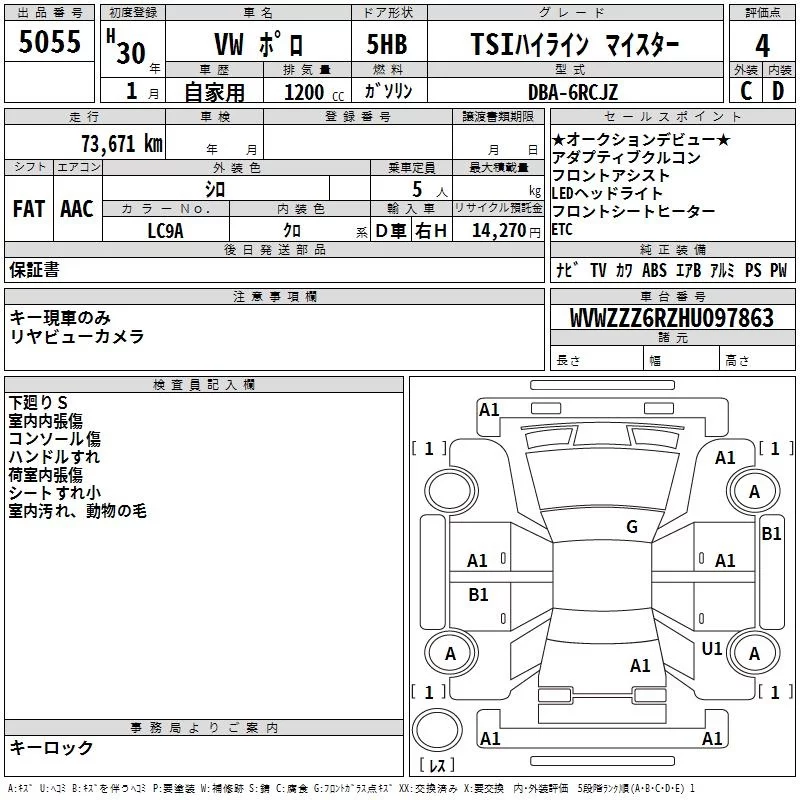Click the 1200 cc displacement value
This screenshot has width=800, height=800.
[314, 92]
